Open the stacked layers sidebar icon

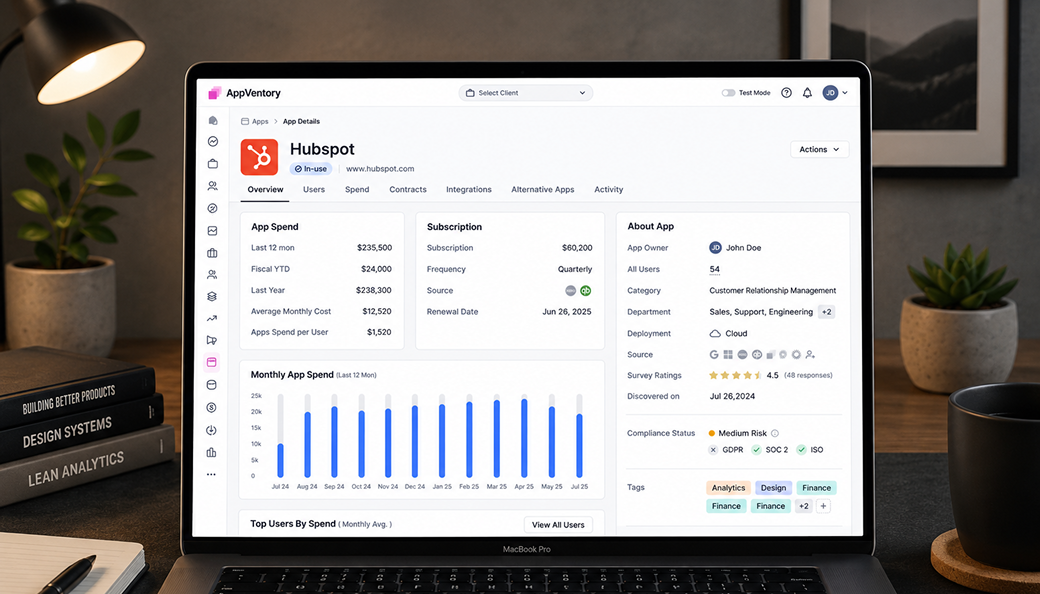pos(212,296)
